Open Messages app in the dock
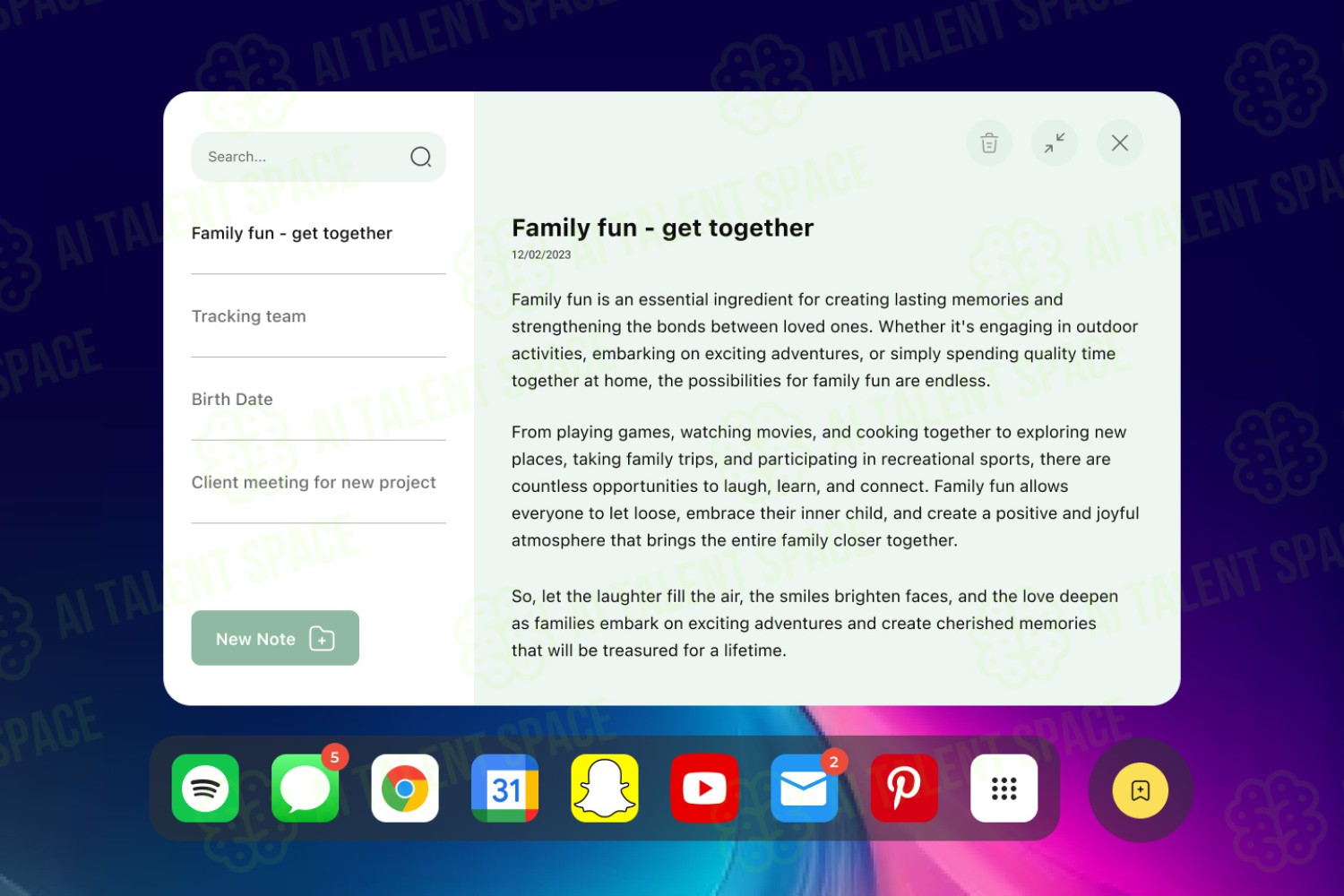 [x=306, y=788]
